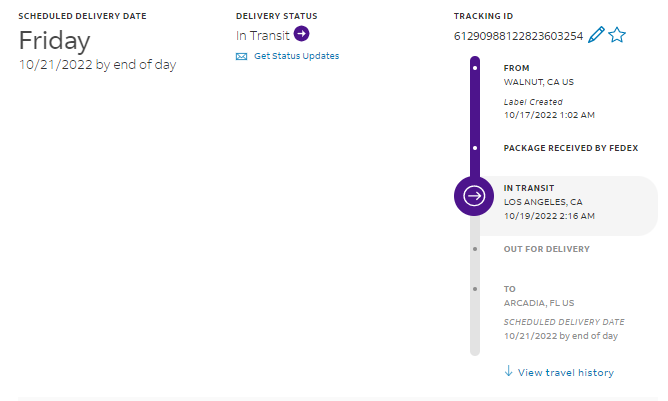The width and height of the screenshot is (668, 401).
Task: Click the down arrow by travel history
Action: (x=509, y=372)
